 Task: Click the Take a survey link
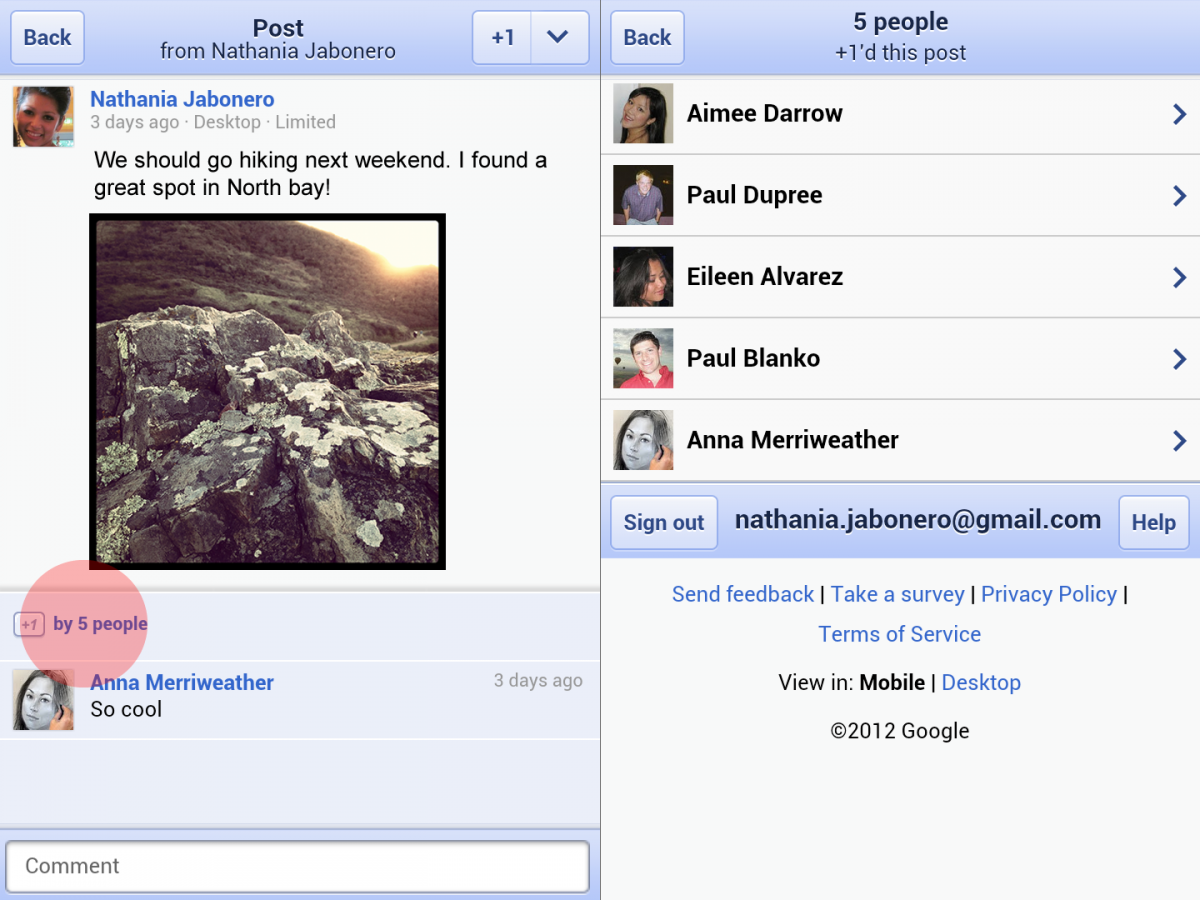(x=897, y=594)
